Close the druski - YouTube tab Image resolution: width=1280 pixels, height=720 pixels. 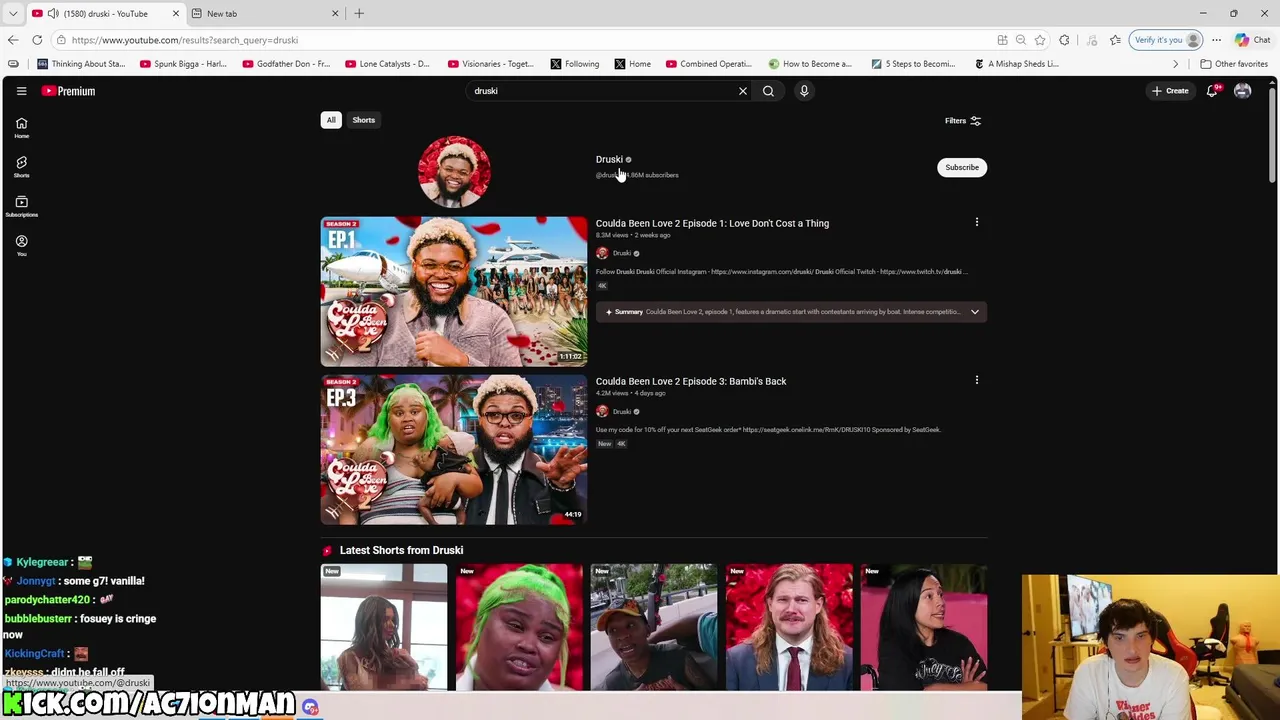click(x=177, y=13)
